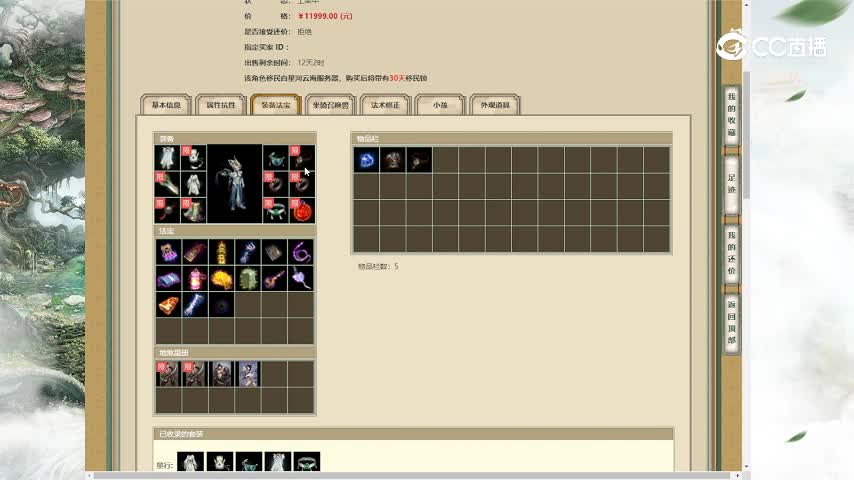
Task: View the blue glowing orb inventory item
Action: 367,160
